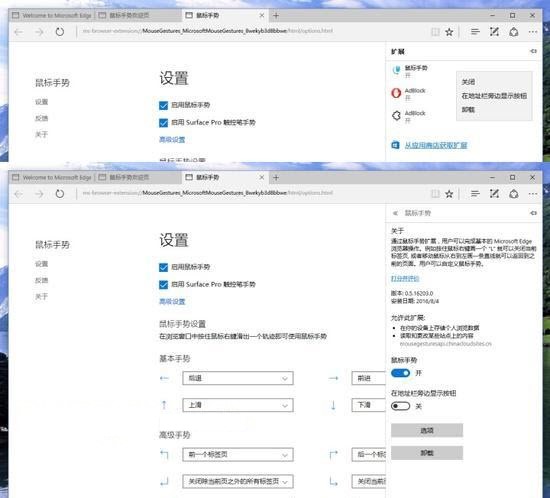Toggle 启用 Surface Pro 触控笔手势 checkbox in bottom window
Image resolution: width=550 pixels, height=498 pixels.
pos(163,284)
